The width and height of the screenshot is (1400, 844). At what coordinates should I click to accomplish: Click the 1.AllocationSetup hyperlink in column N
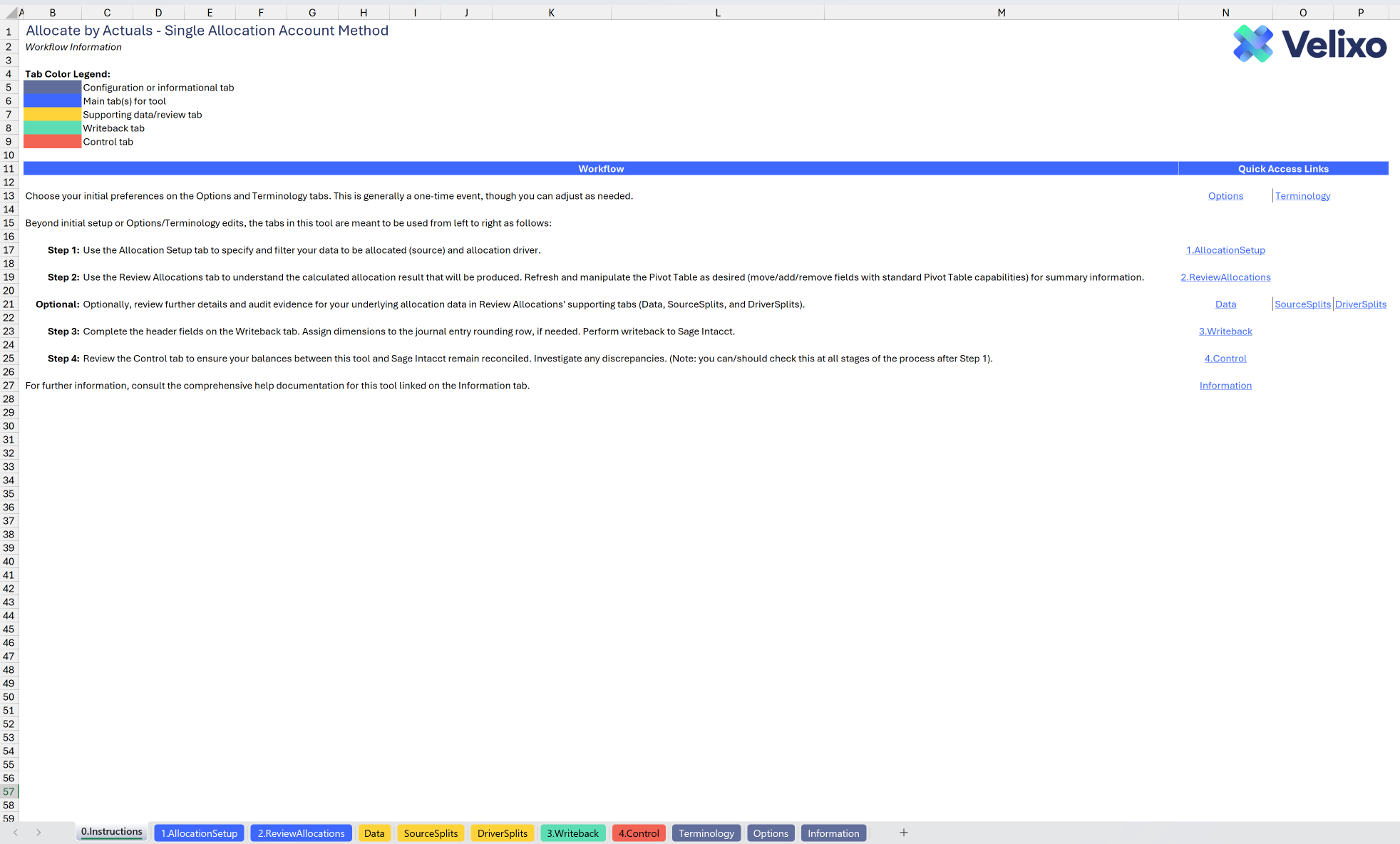point(1225,250)
